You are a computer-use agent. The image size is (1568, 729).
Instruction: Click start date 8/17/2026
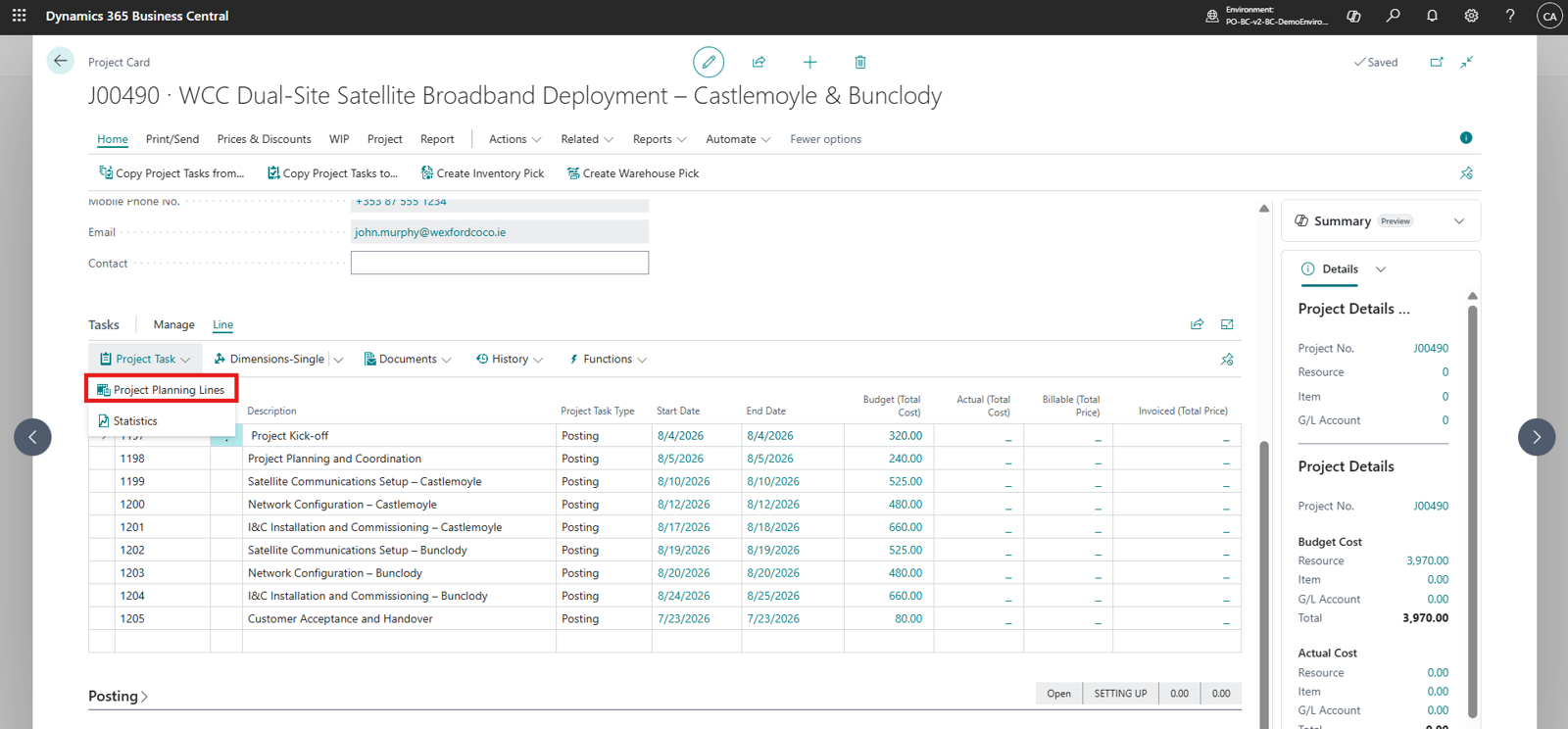684,527
